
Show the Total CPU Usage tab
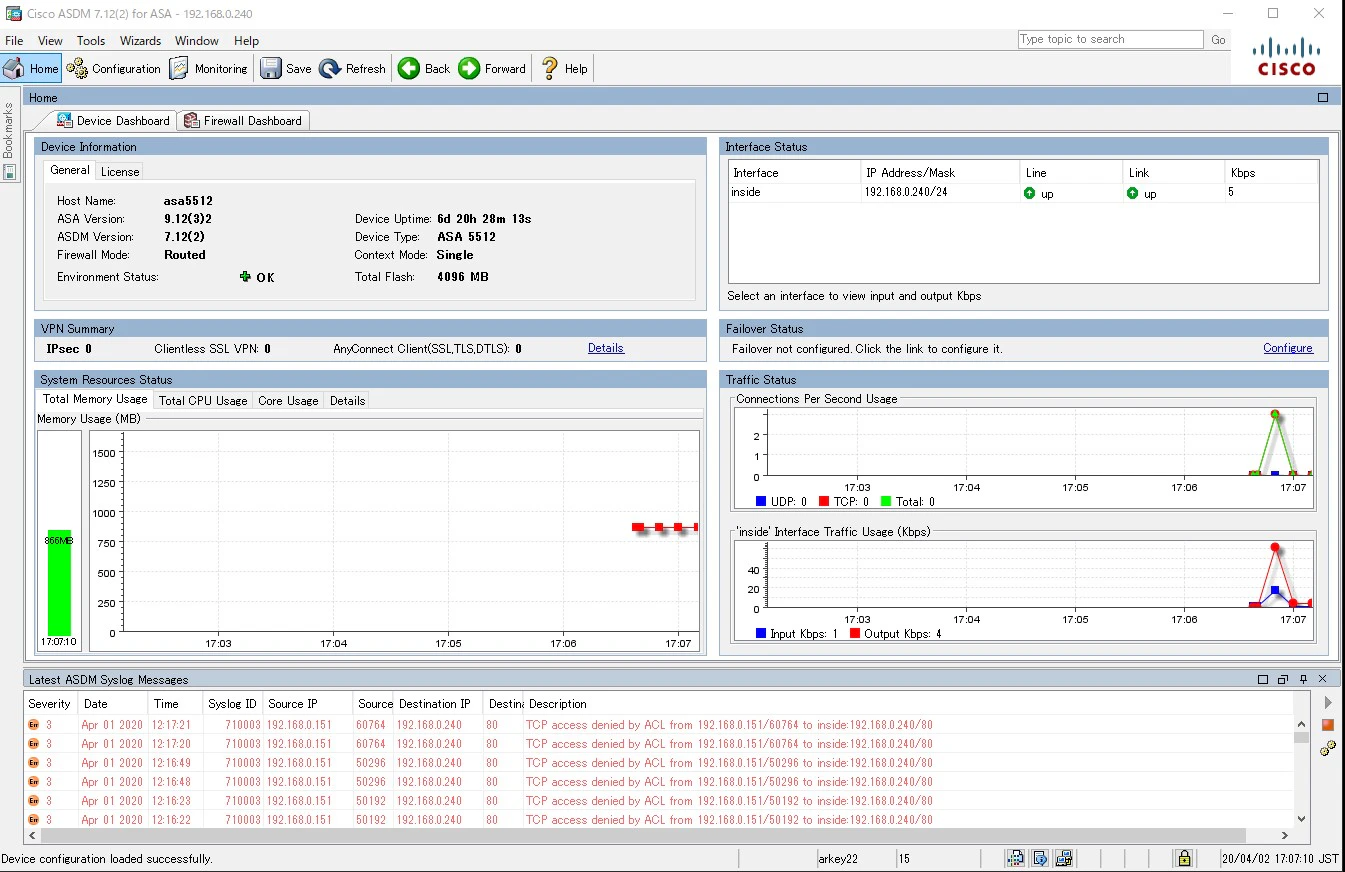(x=203, y=401)
